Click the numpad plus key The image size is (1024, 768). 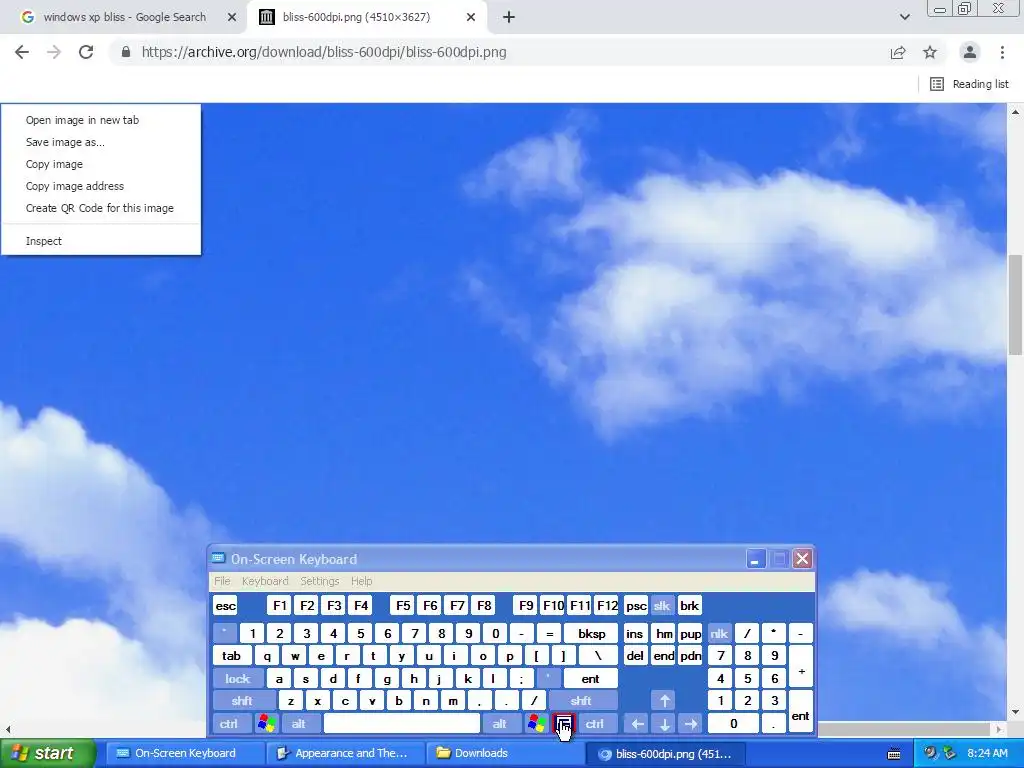pos(801,667)
